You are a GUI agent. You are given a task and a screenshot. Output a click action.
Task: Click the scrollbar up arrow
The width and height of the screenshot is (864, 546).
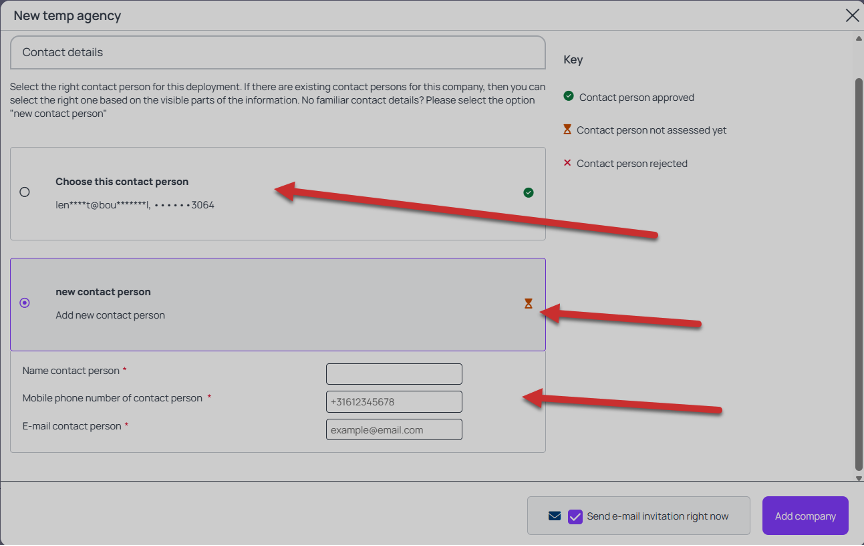tap(858, 39)
